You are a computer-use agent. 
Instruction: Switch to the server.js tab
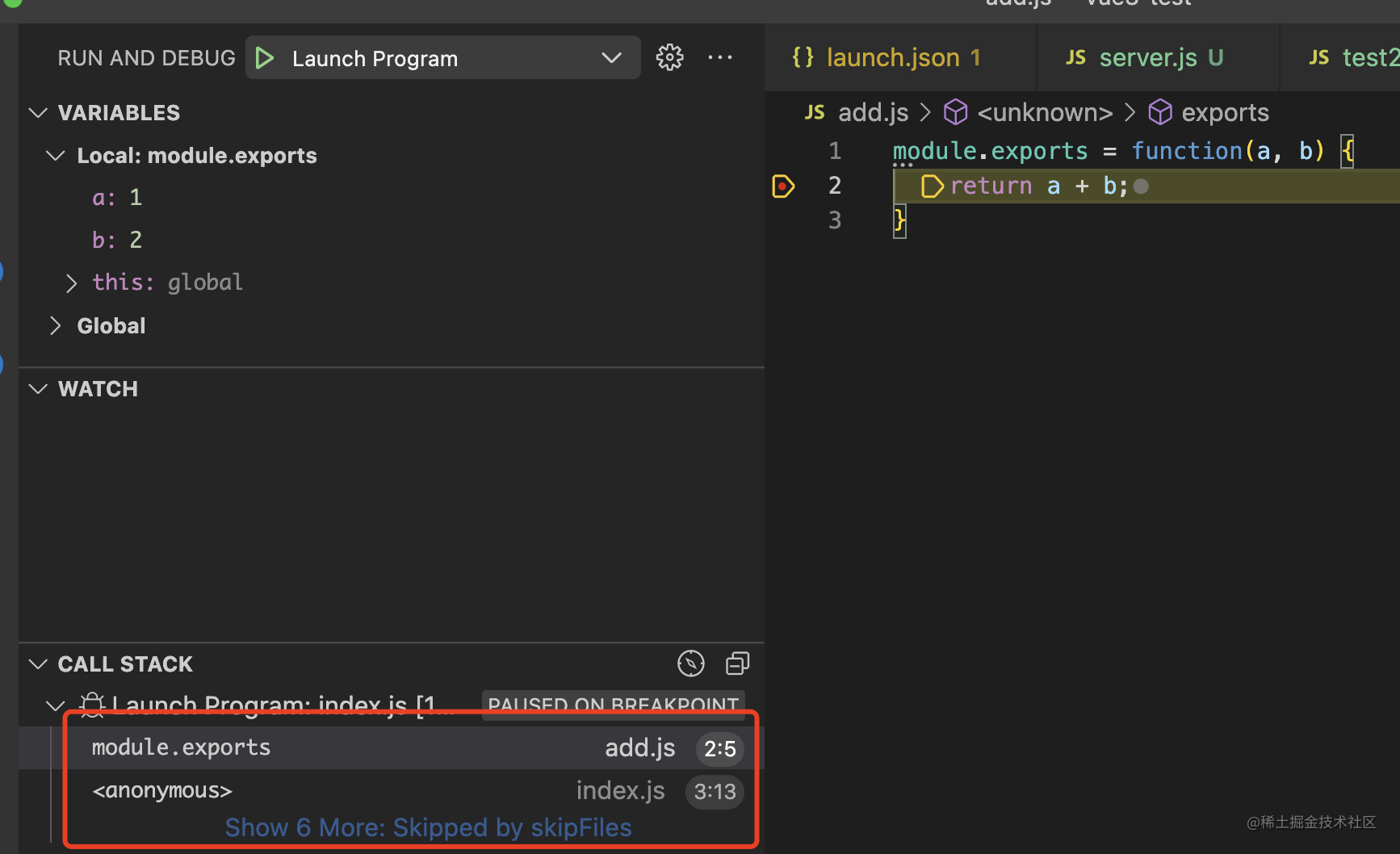click(1145, 57)
